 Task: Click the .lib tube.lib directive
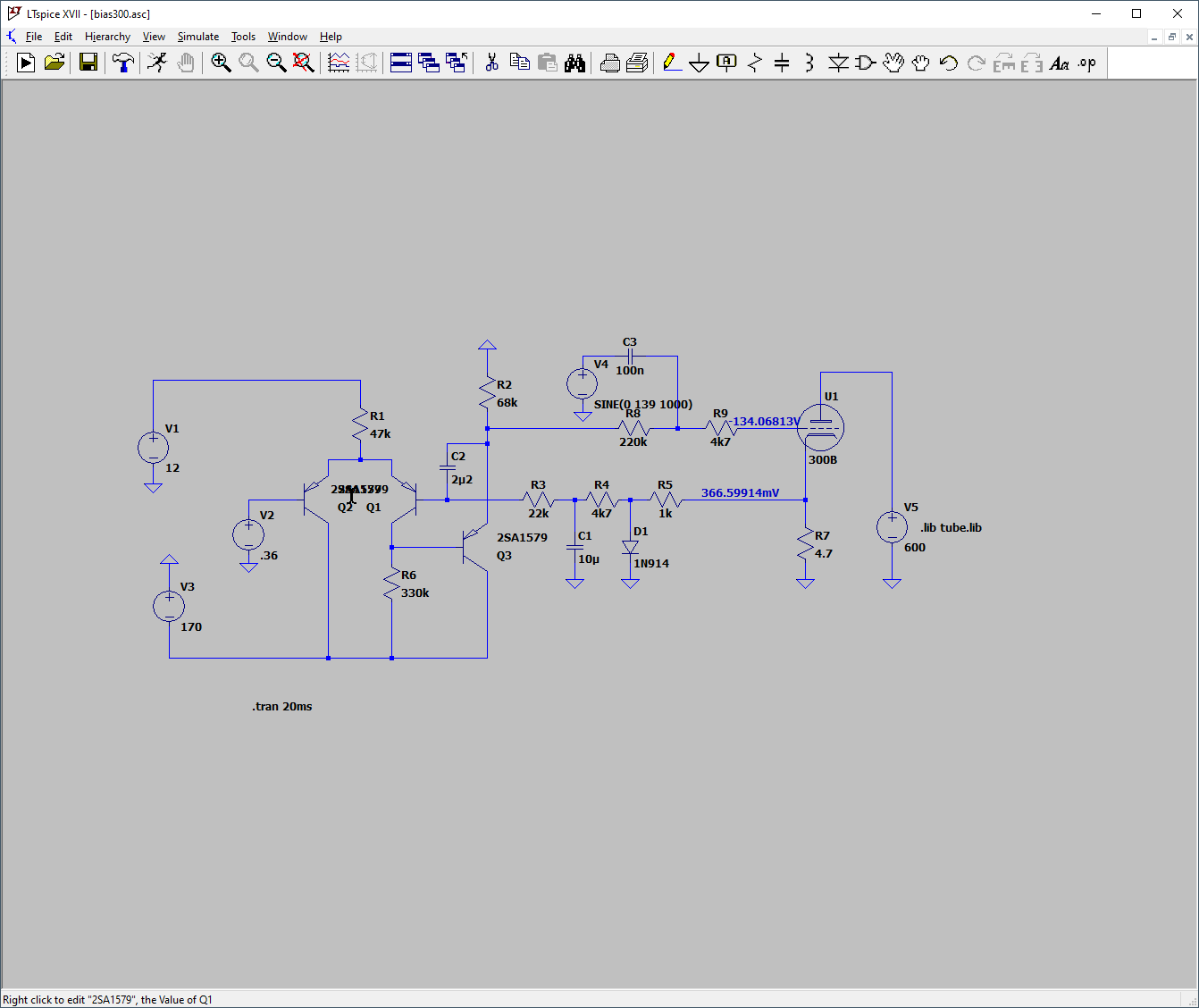point(951,527)
